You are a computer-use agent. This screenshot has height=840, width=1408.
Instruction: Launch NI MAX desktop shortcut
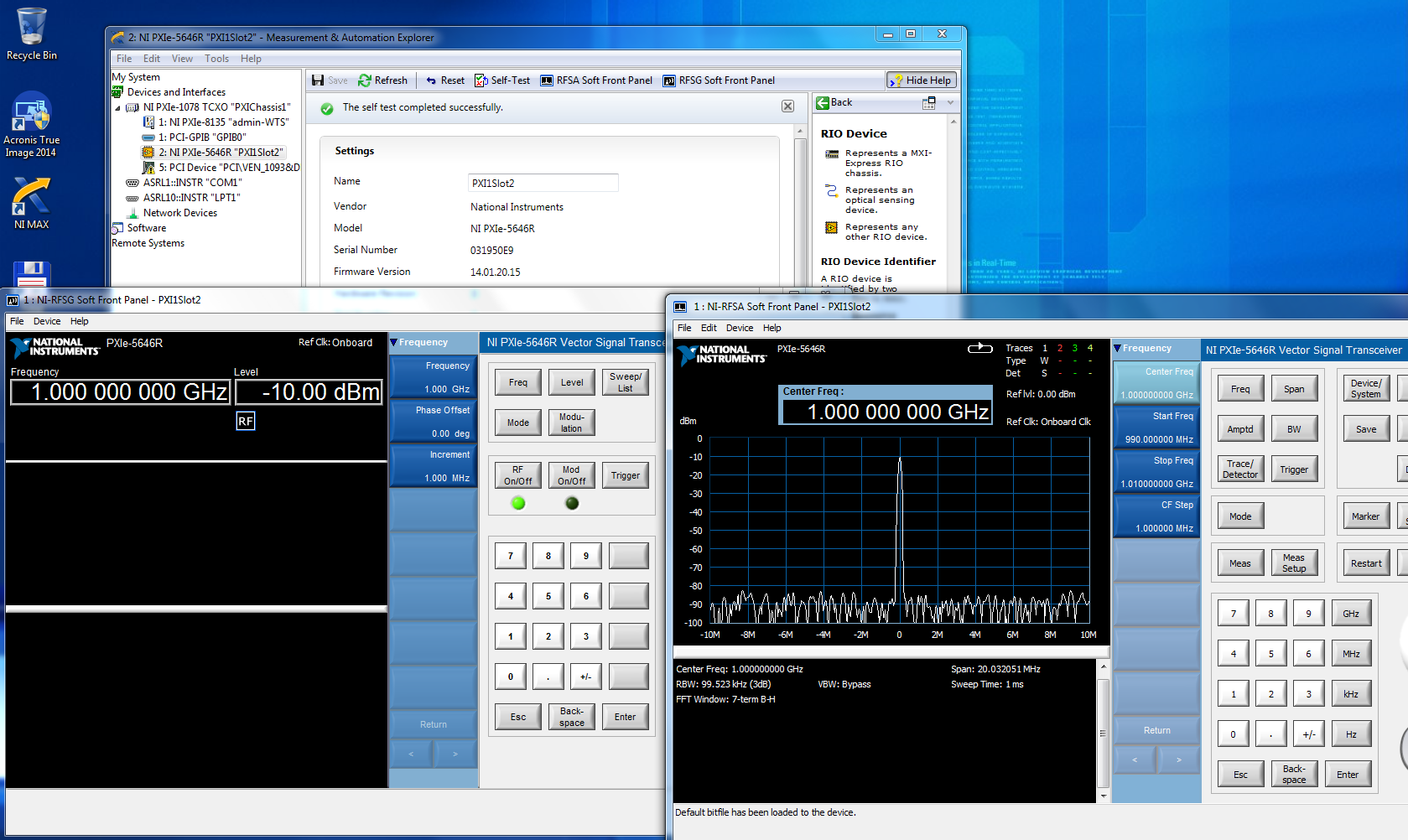pos(31,203)
